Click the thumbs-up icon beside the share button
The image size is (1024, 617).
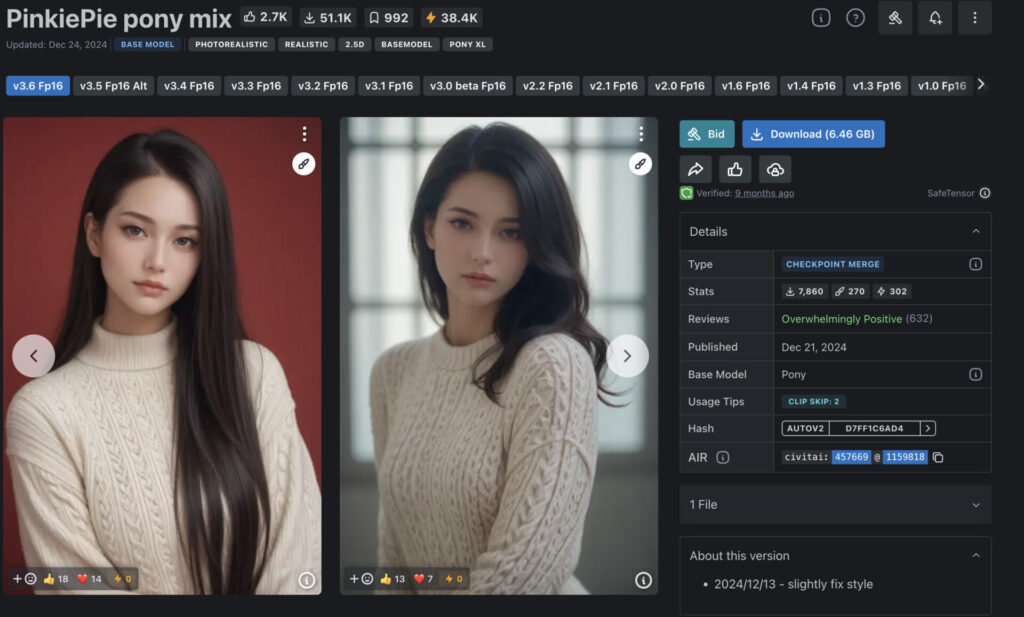point(735,169)
